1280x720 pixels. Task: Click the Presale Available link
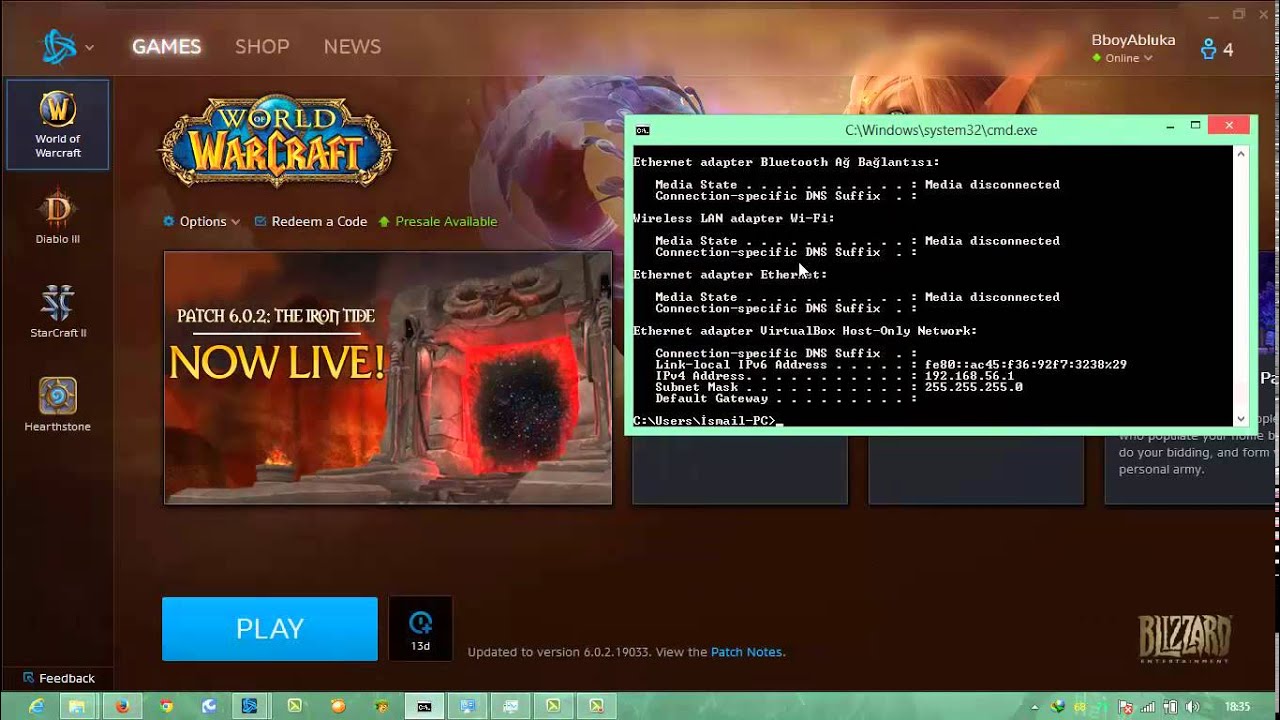[437, 221]
